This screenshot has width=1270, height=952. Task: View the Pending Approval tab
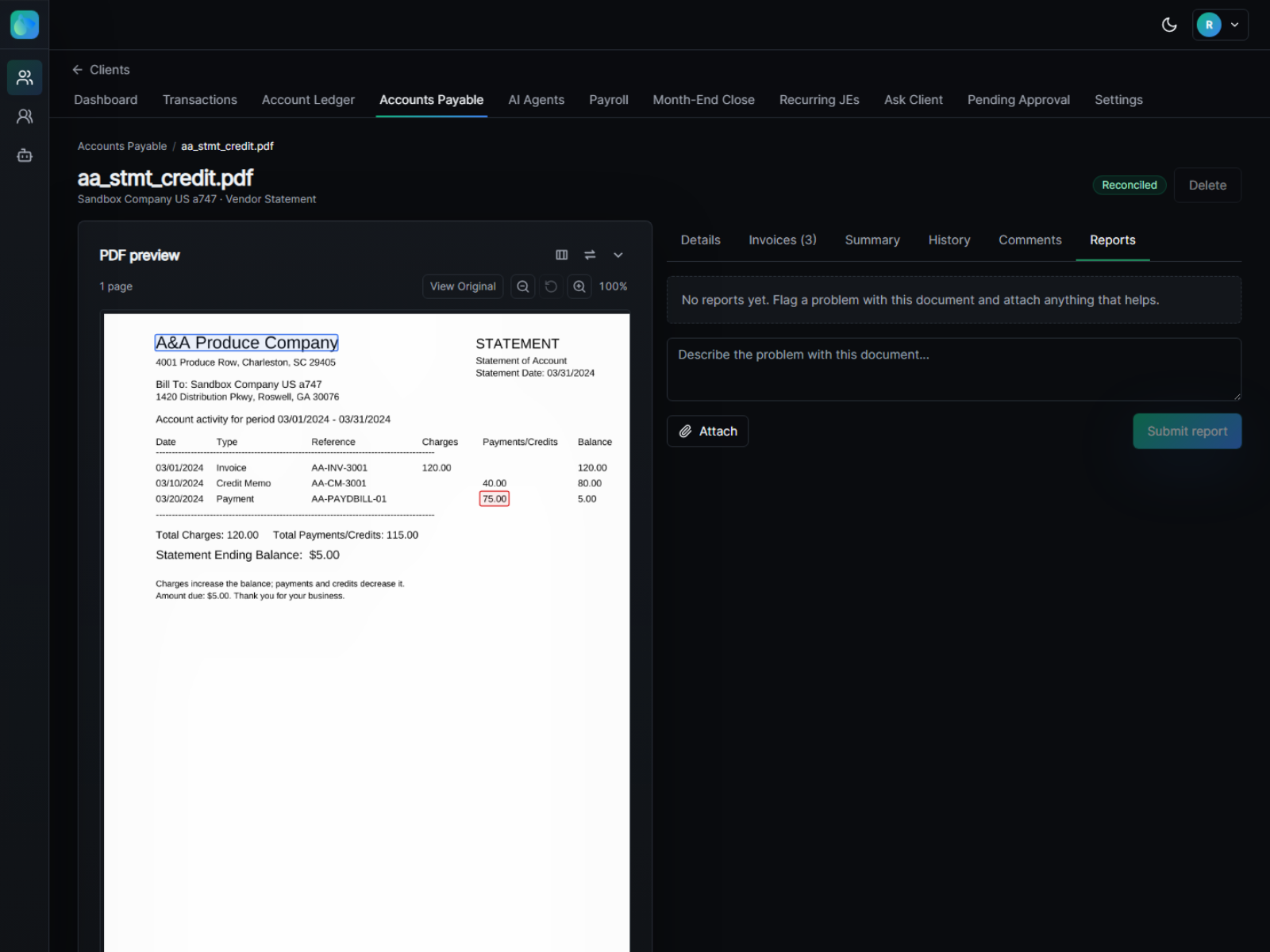click(1018, 100)
